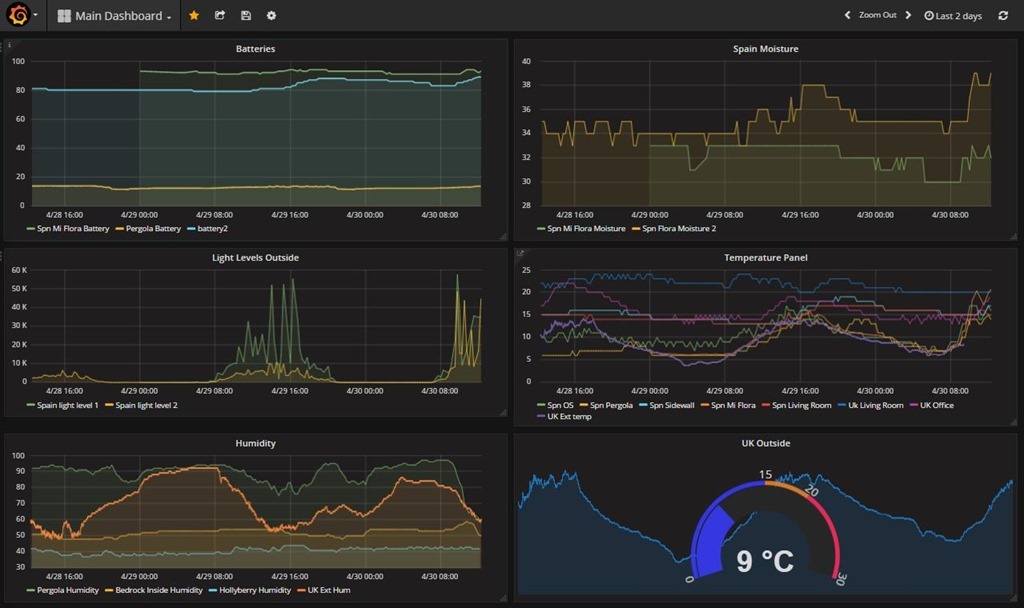Screen dimensions: 1024x608
Task: Open the Humidity panel title menu
Action: 255,443
